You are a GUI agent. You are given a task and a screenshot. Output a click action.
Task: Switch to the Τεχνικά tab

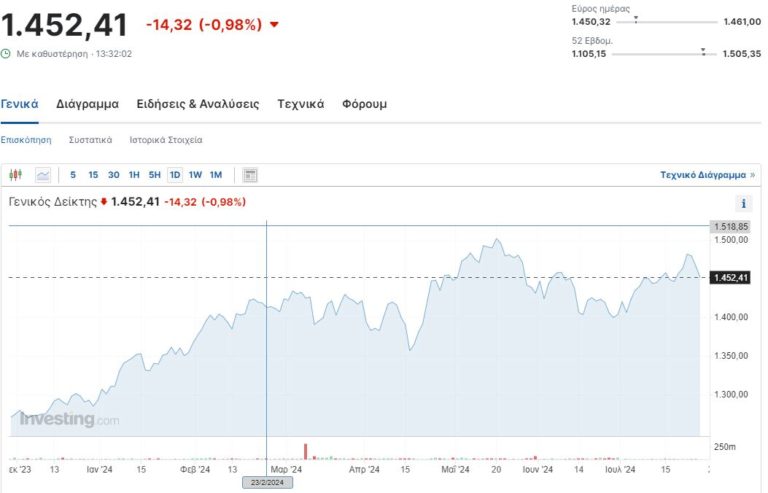click(x=300, y=104)
